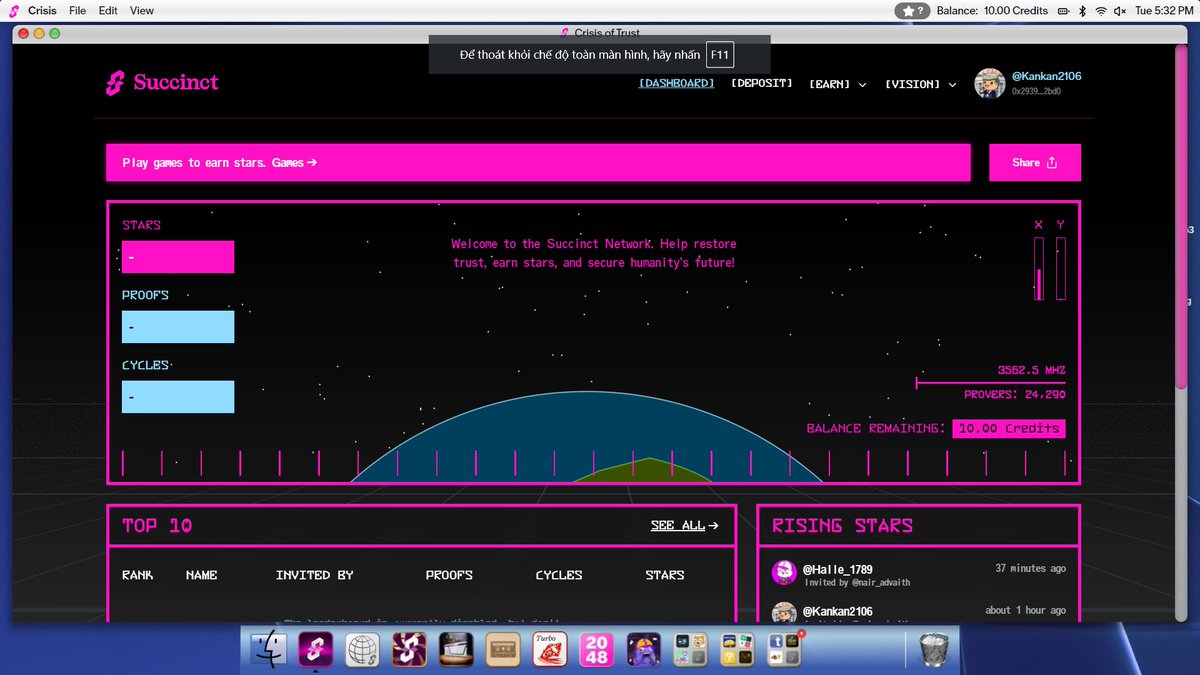
Task: Click the @Kankan2106 avatar in Rising Stars
Action: [x=784, y=612]
